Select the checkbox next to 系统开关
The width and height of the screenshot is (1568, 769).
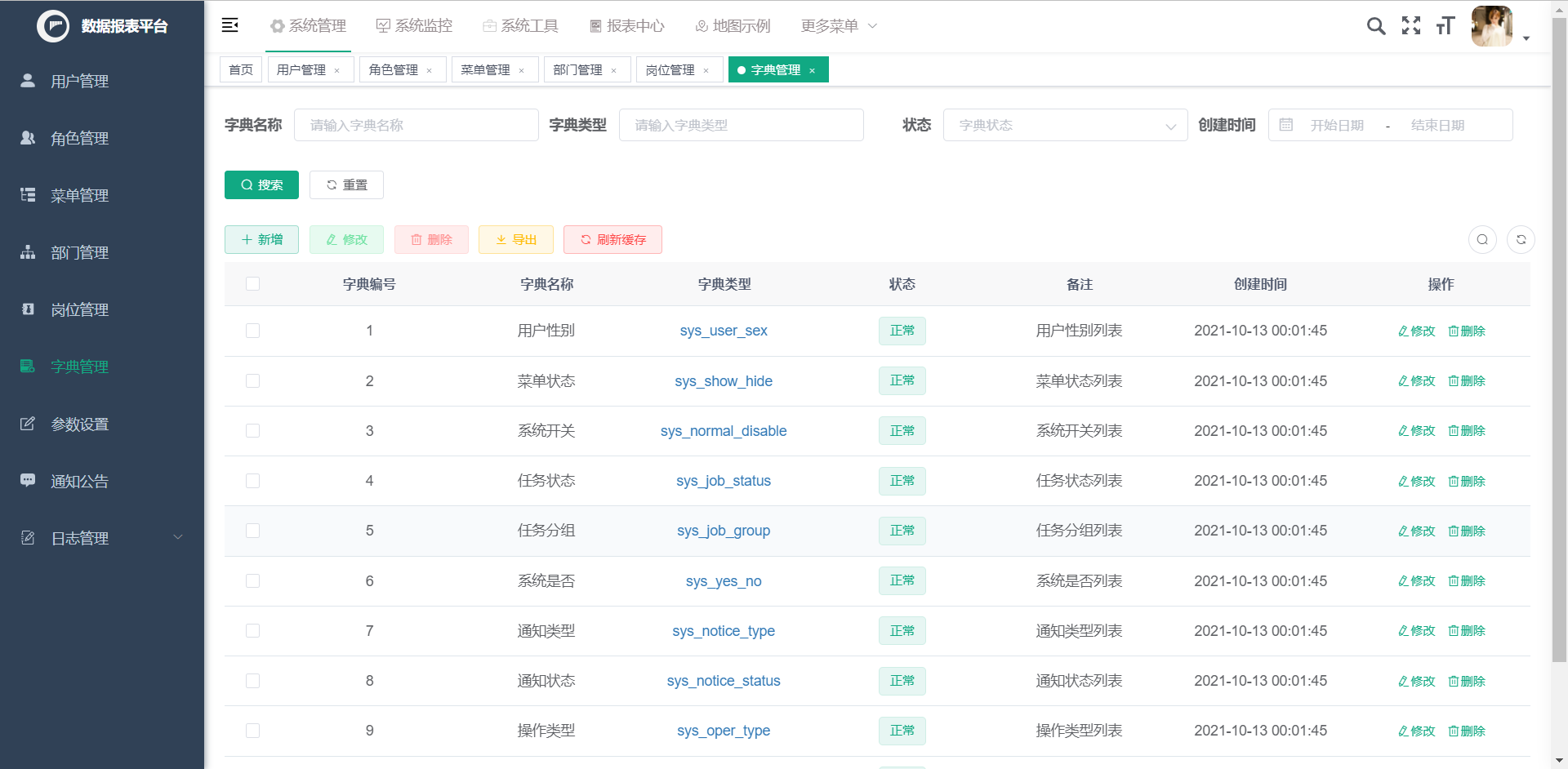(253, 430)
